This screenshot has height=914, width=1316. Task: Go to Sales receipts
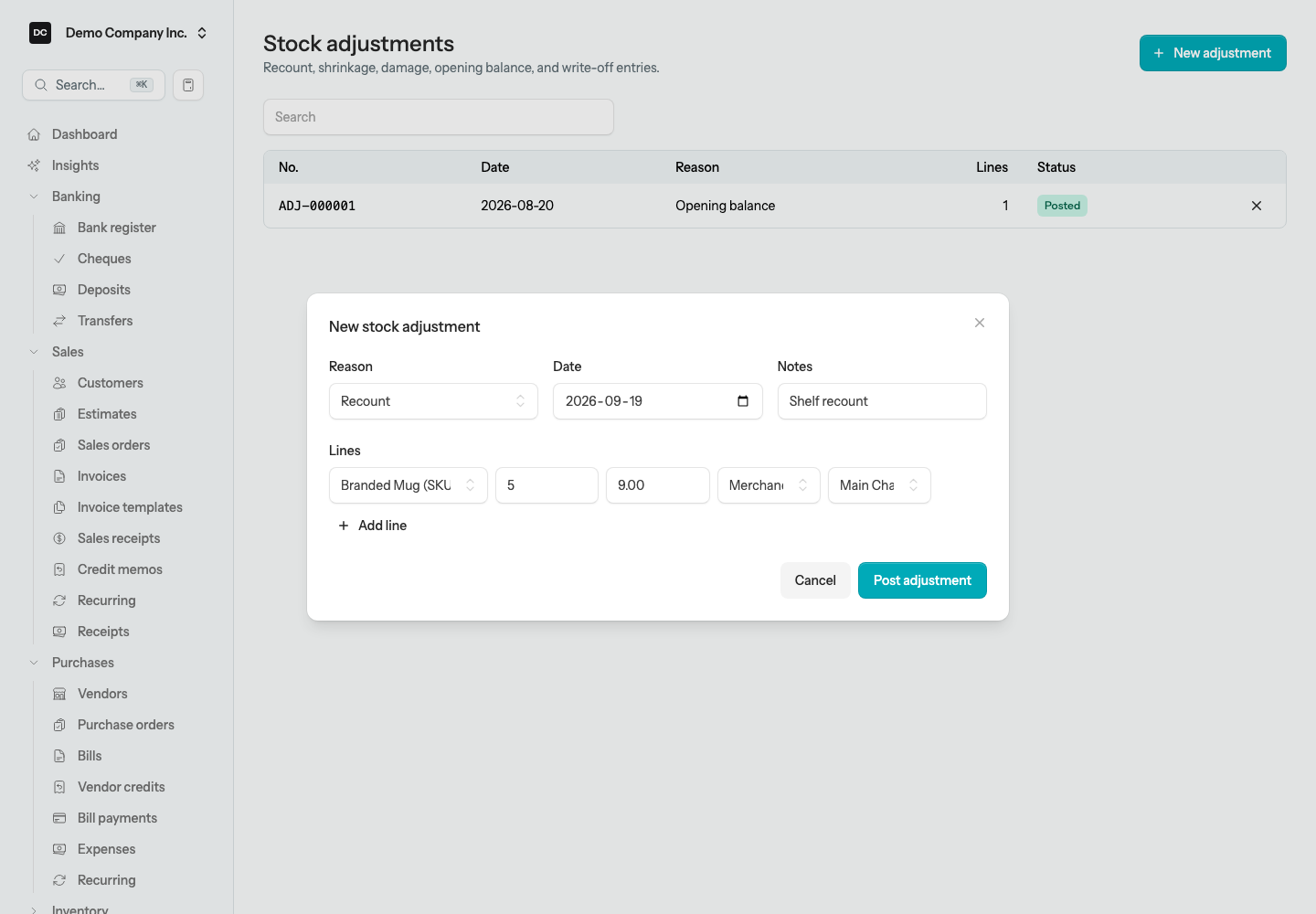tap(119, 538)
